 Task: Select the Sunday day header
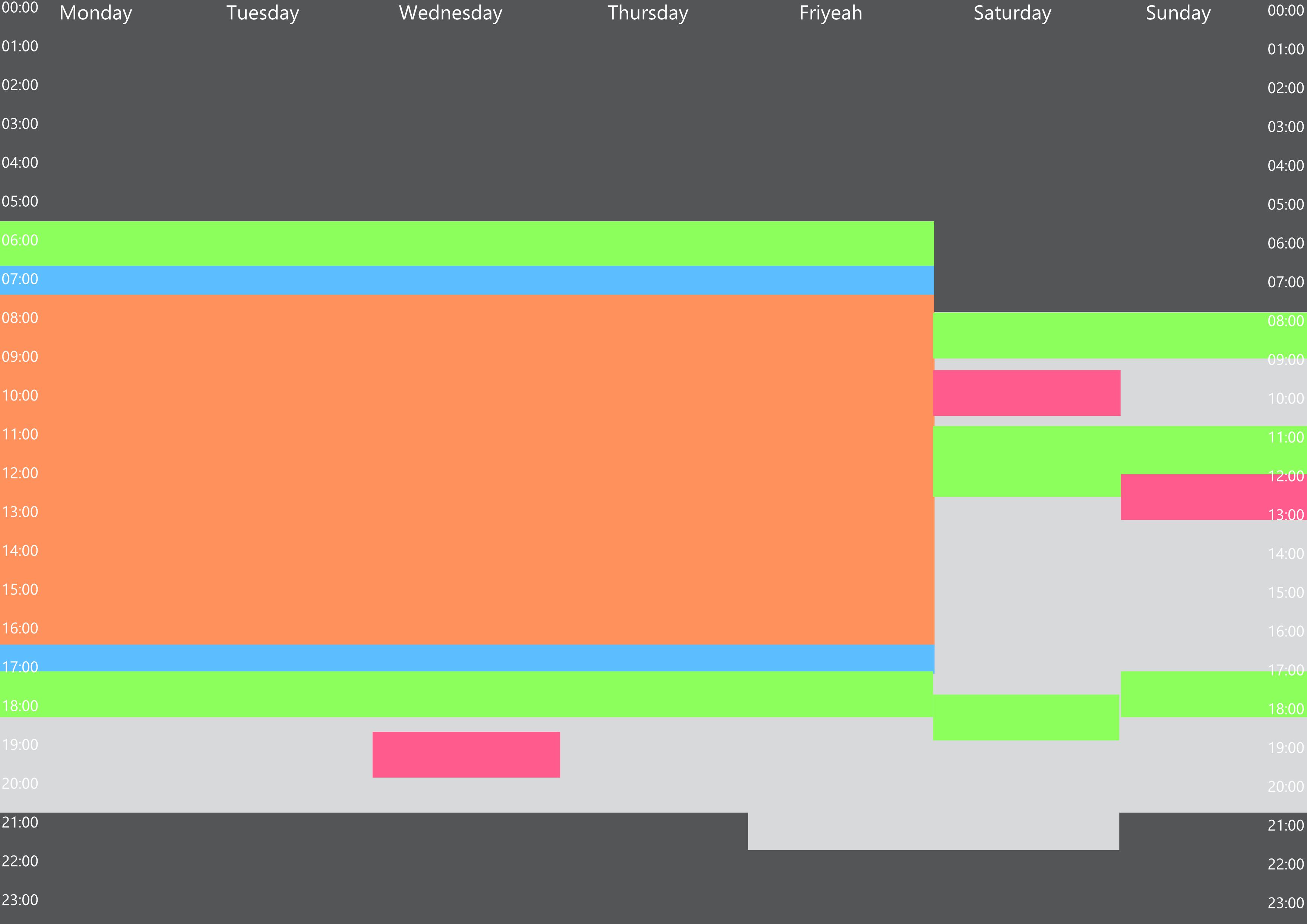1178,13
